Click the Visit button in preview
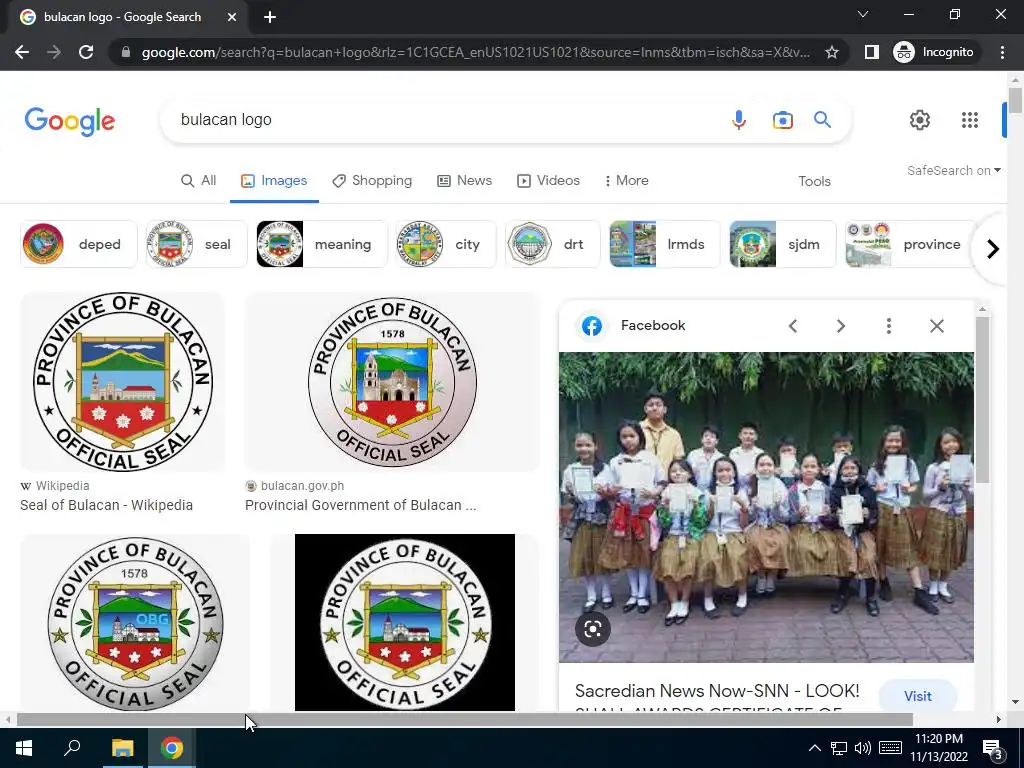Image resolution: width=1024 pixels, height=768 pixels. (918, 696)
